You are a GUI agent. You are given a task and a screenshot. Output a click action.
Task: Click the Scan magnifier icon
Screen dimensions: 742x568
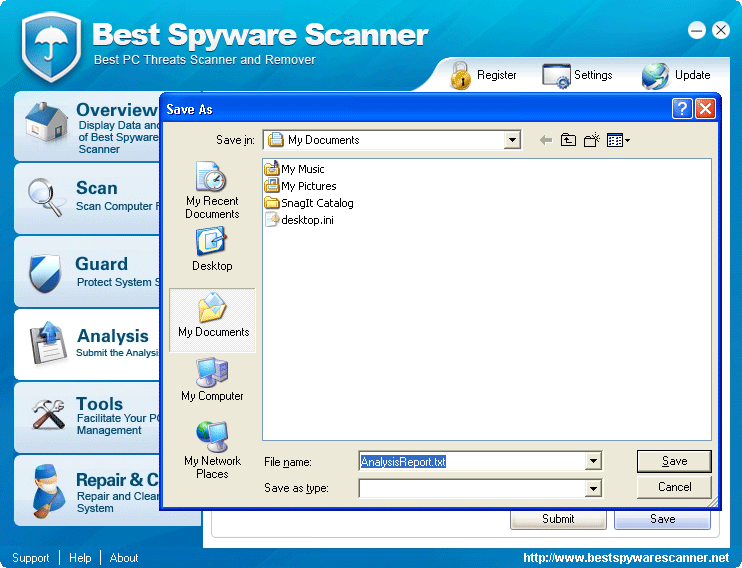tap(45, 197)
